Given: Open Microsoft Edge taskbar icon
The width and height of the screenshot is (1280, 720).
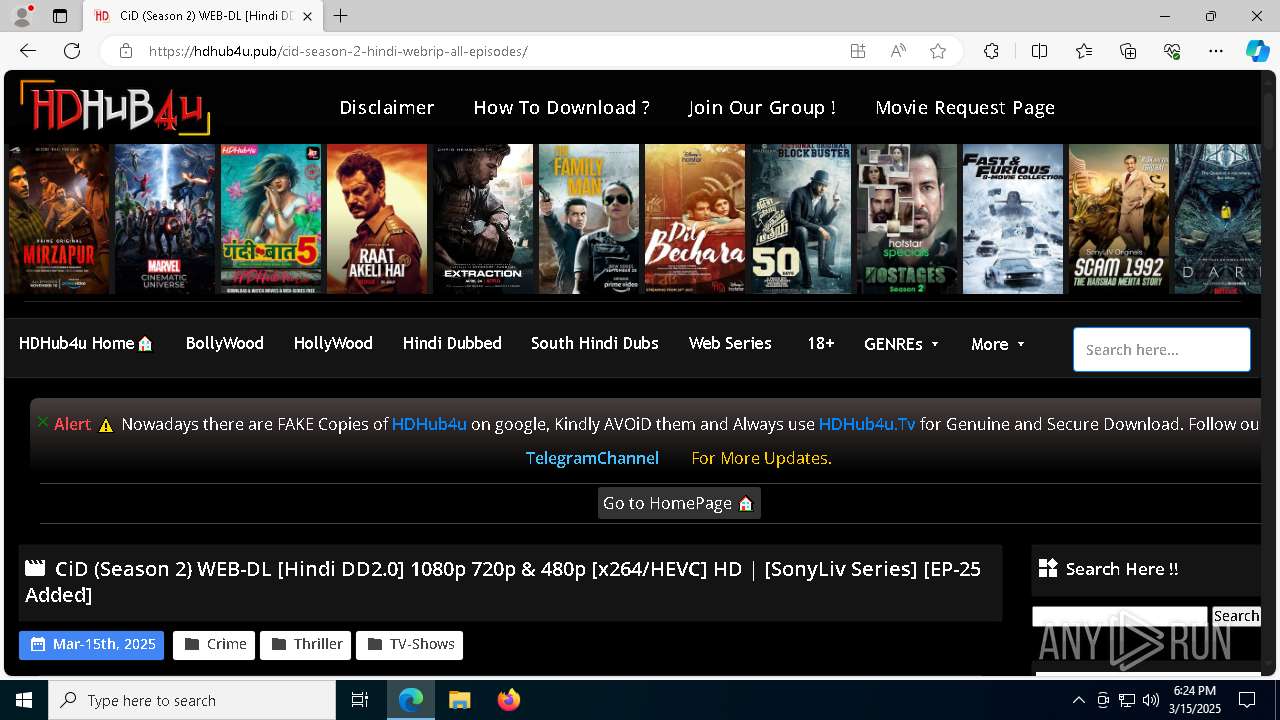Looking at the screenshot, I should tap(411, 700).
